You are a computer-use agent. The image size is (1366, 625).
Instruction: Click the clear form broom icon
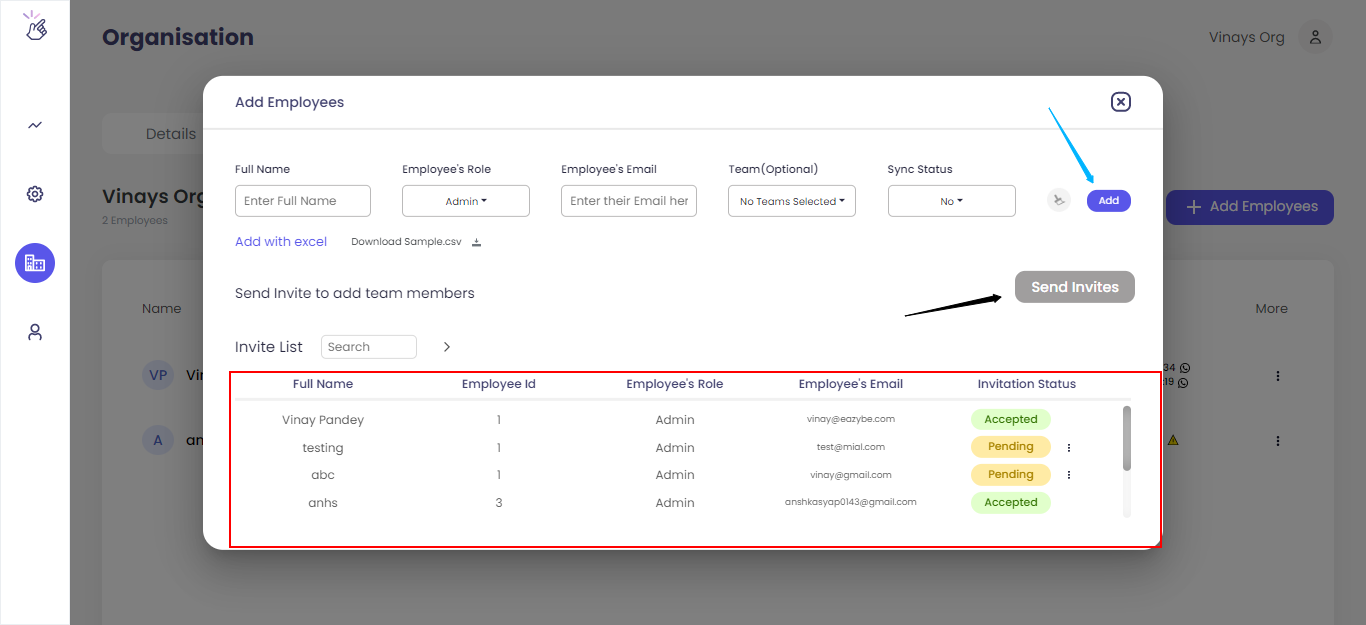click(1059, 201)
